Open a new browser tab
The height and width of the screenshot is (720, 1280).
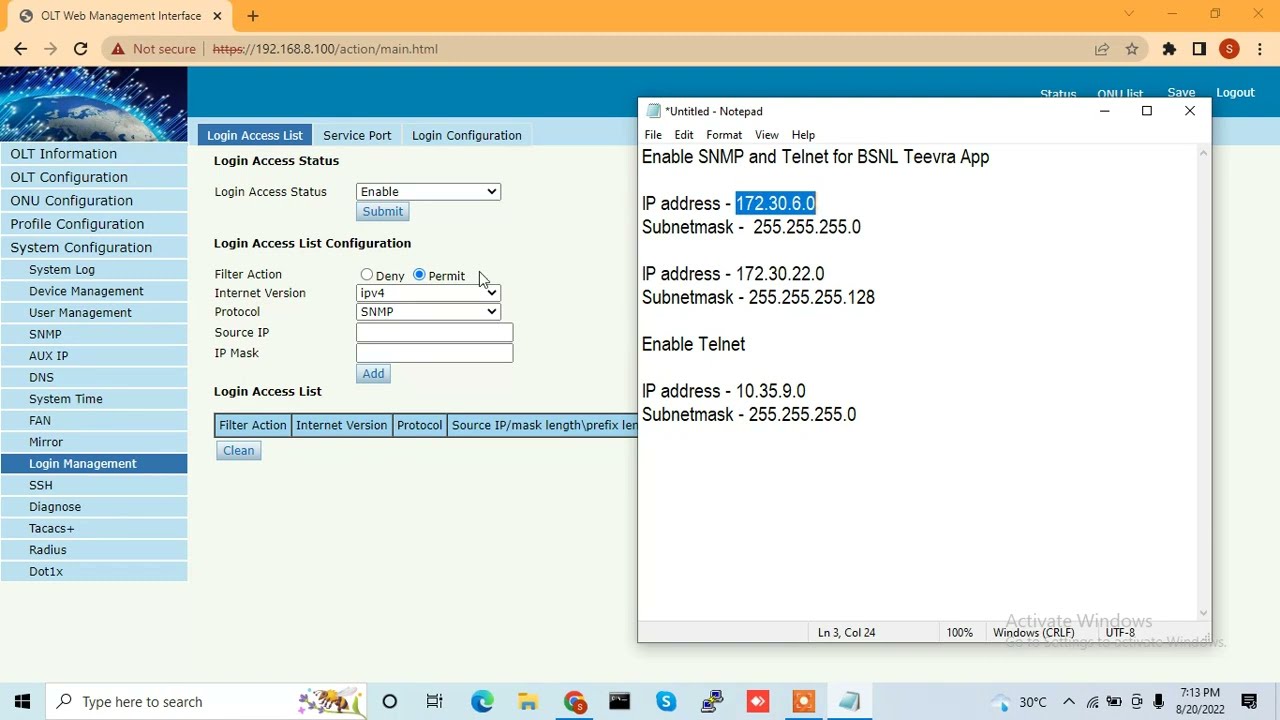pos(253,16)
